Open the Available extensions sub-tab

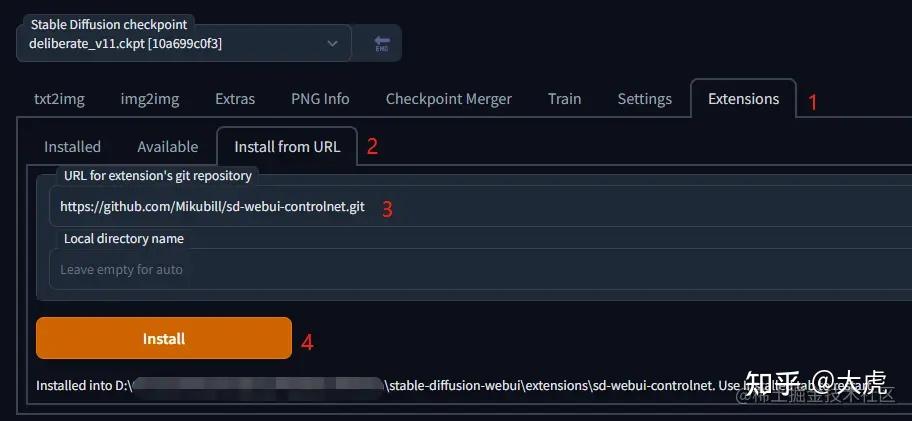167,147
